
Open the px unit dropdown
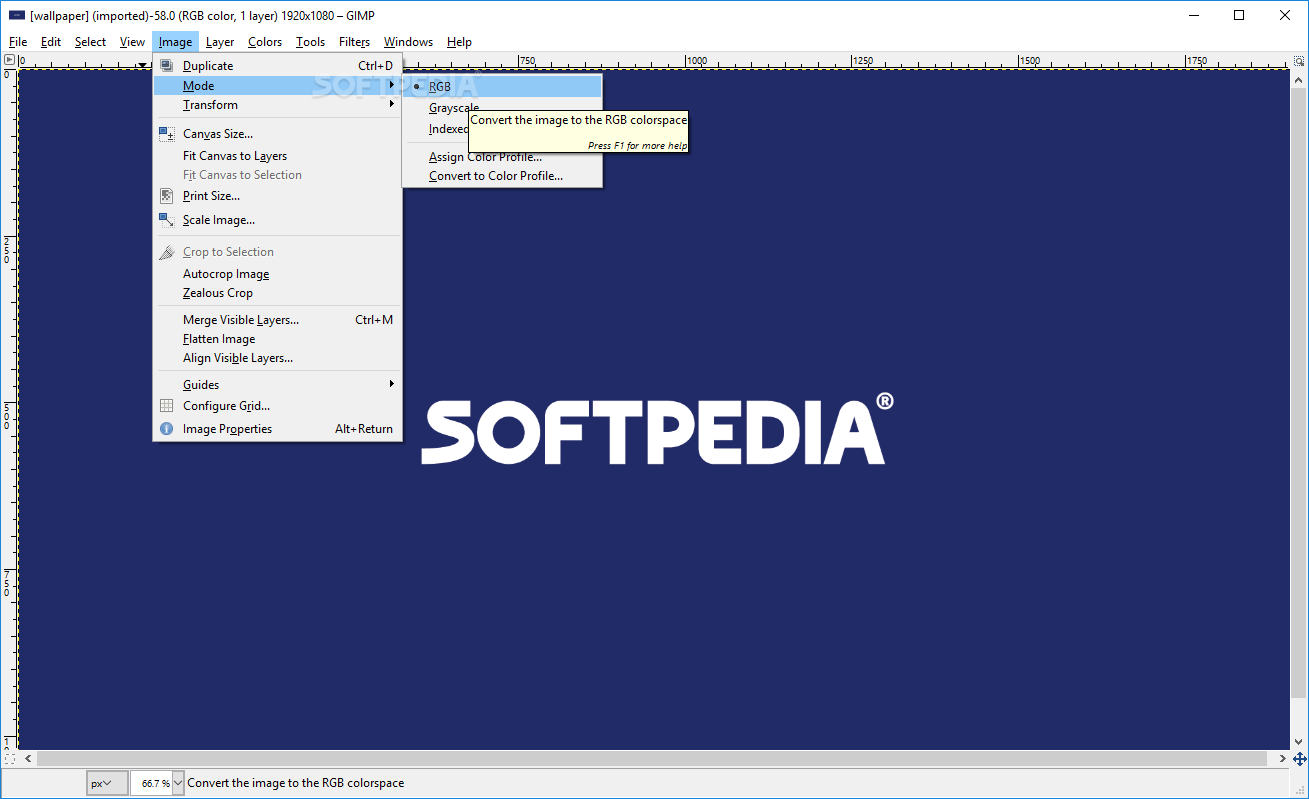coord(107,783)
